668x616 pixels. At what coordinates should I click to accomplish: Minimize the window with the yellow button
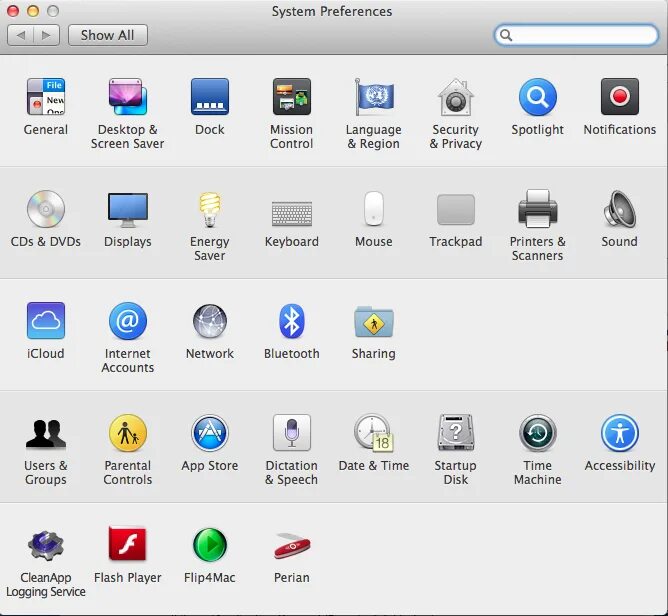pyautogui.click(x=33, y=11)
